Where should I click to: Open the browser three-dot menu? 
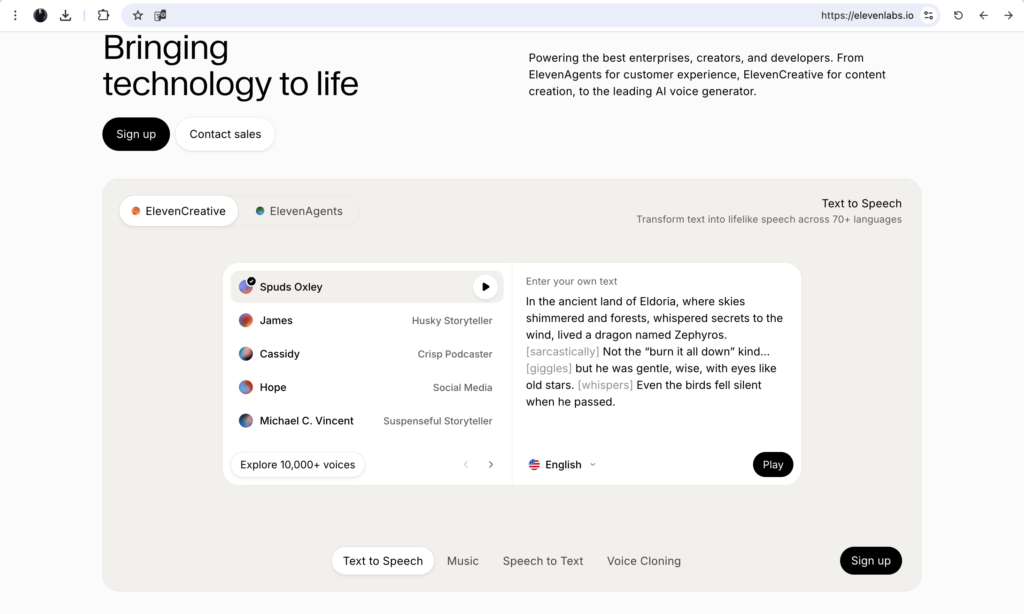(15, 15)
